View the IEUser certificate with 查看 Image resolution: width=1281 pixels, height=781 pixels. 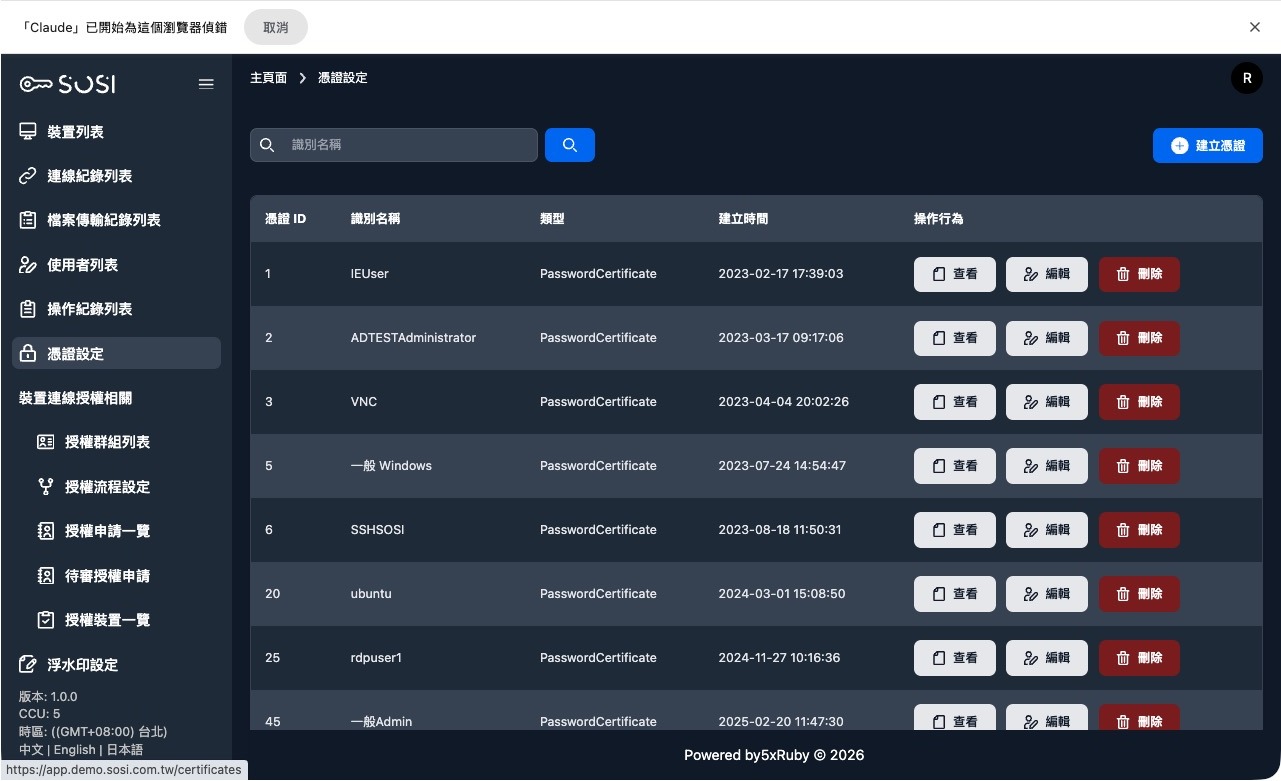click(954, 274)
